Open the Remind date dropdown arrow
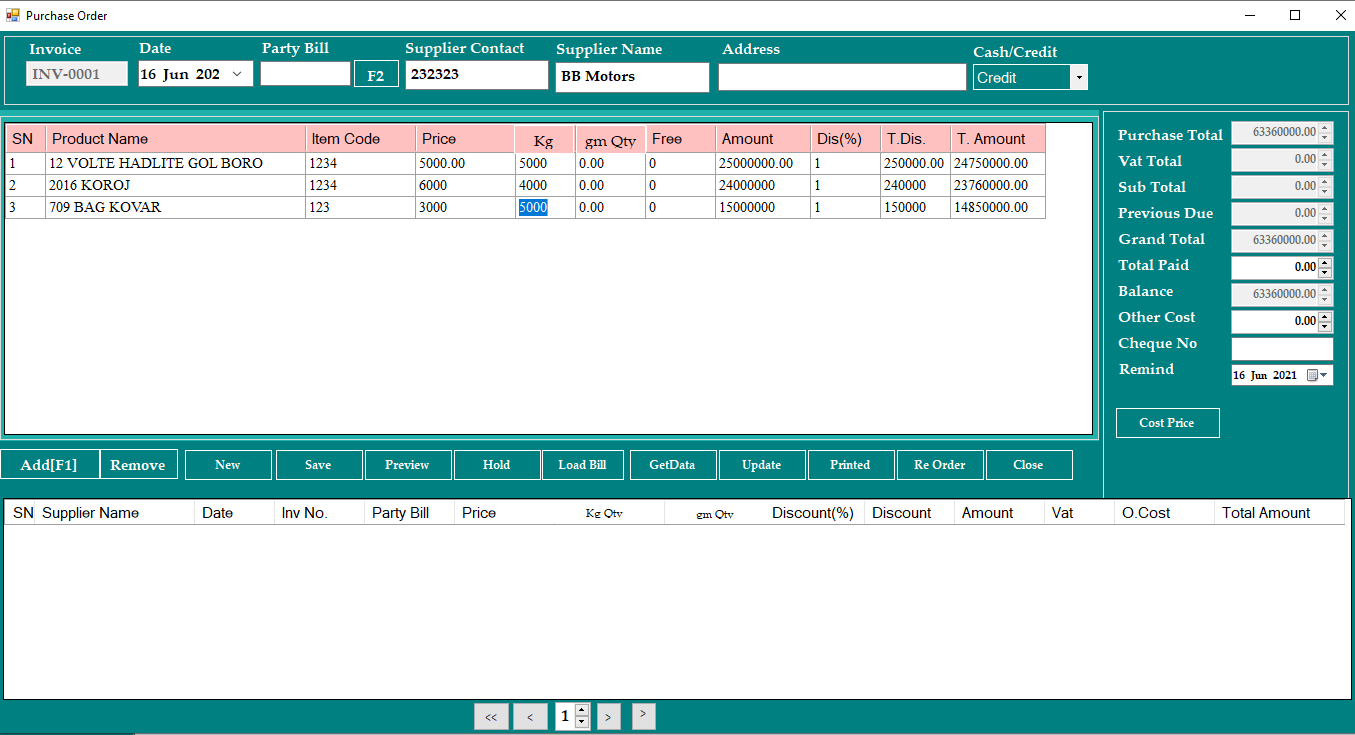 tap(1326, 375)
